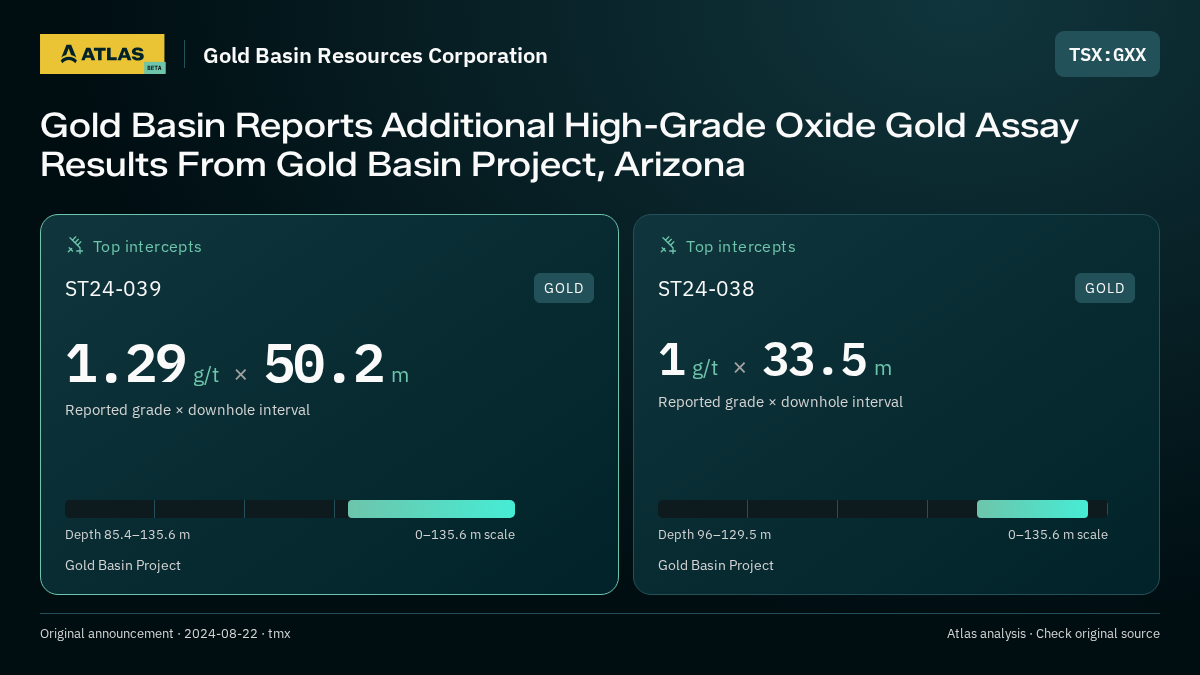
Task: Click the ST24-038 depth bar highlighted segment
Action: 1032,509
